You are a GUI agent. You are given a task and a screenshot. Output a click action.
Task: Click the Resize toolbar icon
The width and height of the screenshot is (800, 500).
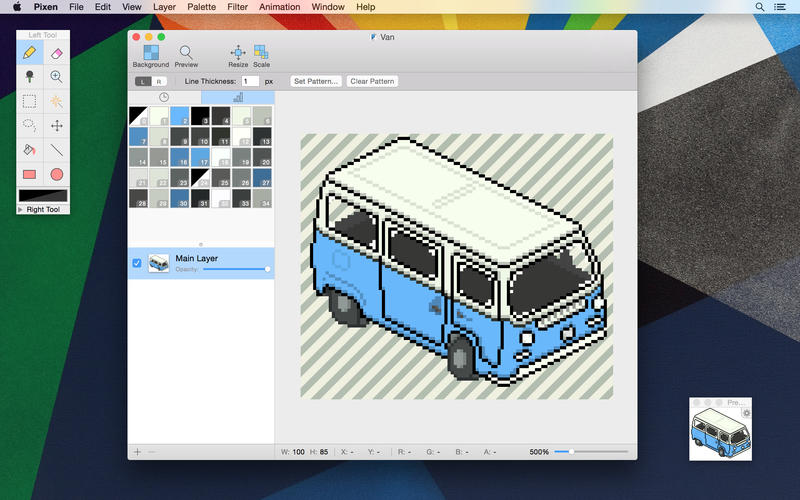coord(238,53)
